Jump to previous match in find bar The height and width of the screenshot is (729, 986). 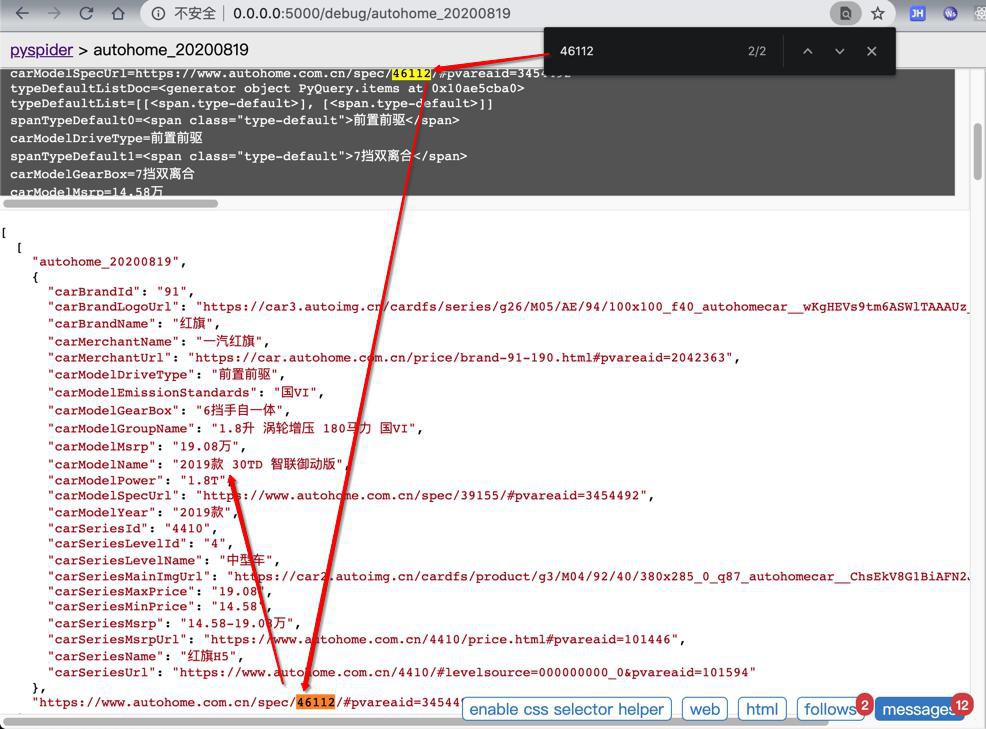808,52
